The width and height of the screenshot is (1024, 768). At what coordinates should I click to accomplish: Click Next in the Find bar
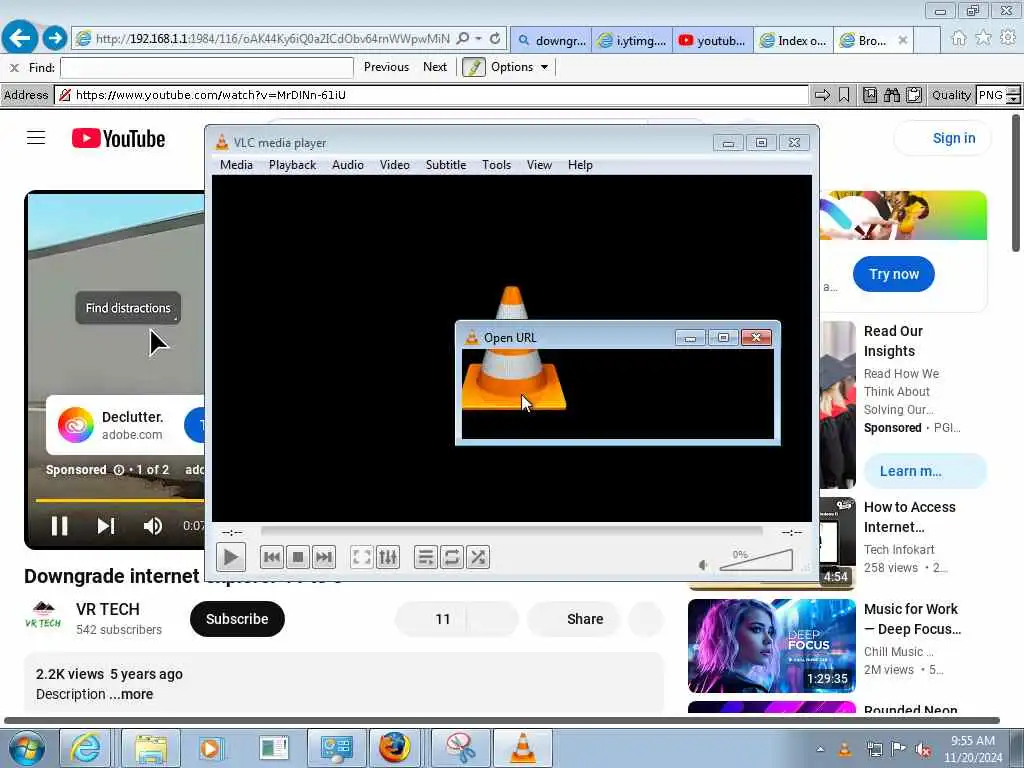(x=435, y=67)
